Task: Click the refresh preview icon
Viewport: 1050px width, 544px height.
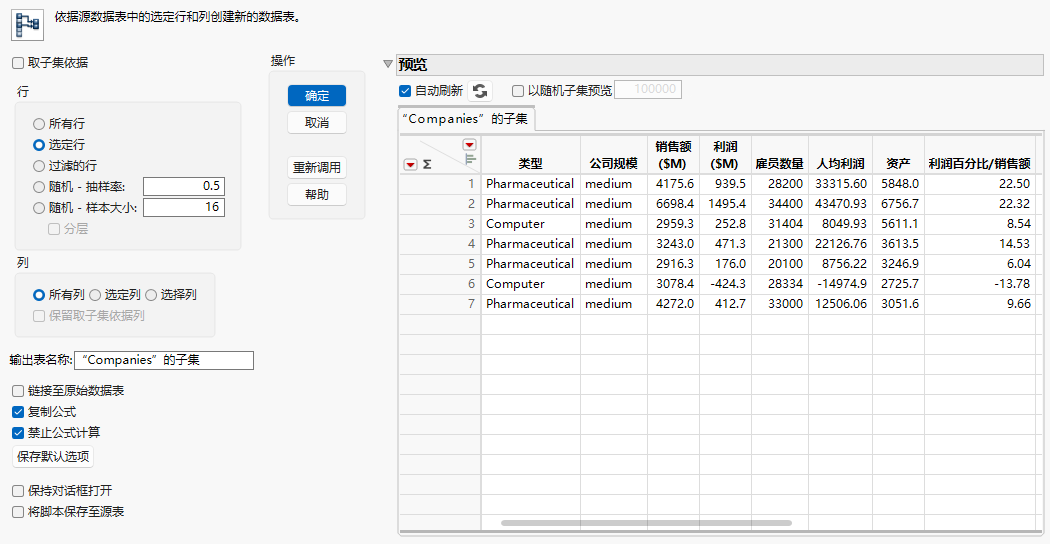Action: [479, 90]
